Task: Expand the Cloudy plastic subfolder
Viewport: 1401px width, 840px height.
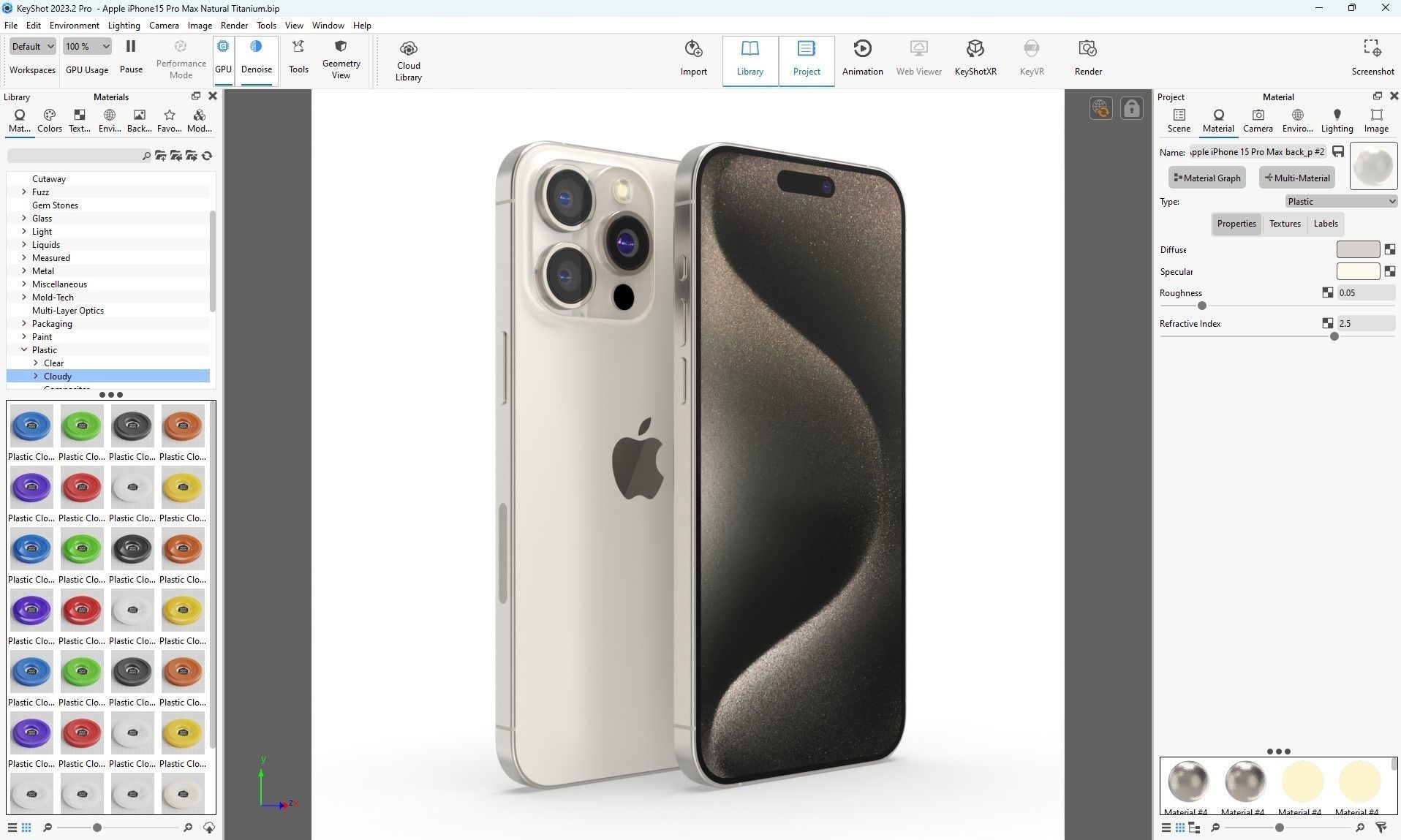Action: [36, 376]
